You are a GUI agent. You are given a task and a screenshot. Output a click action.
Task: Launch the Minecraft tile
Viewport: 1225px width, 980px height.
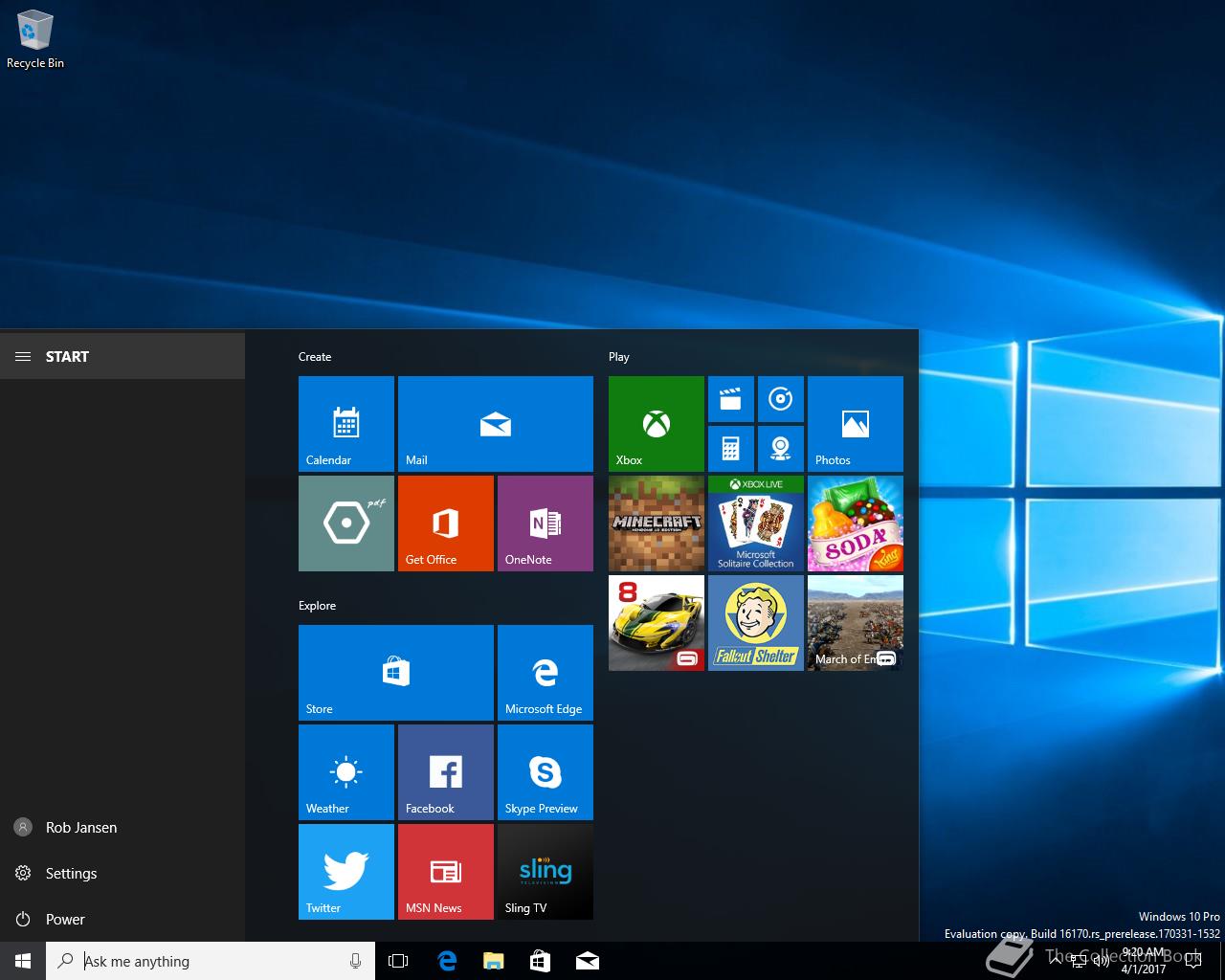click(x=657, y=523)
